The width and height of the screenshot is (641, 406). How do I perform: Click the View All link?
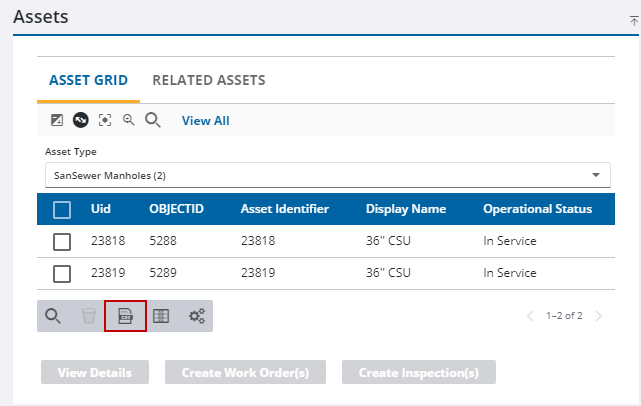[x=205, y=120]
